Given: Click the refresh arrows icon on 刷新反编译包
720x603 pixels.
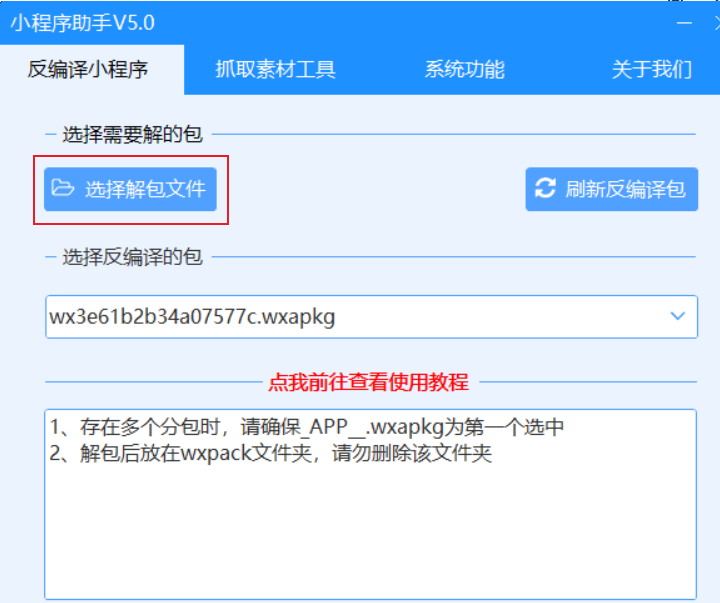Looking at the screenshot, I should (x=545, y=188).
